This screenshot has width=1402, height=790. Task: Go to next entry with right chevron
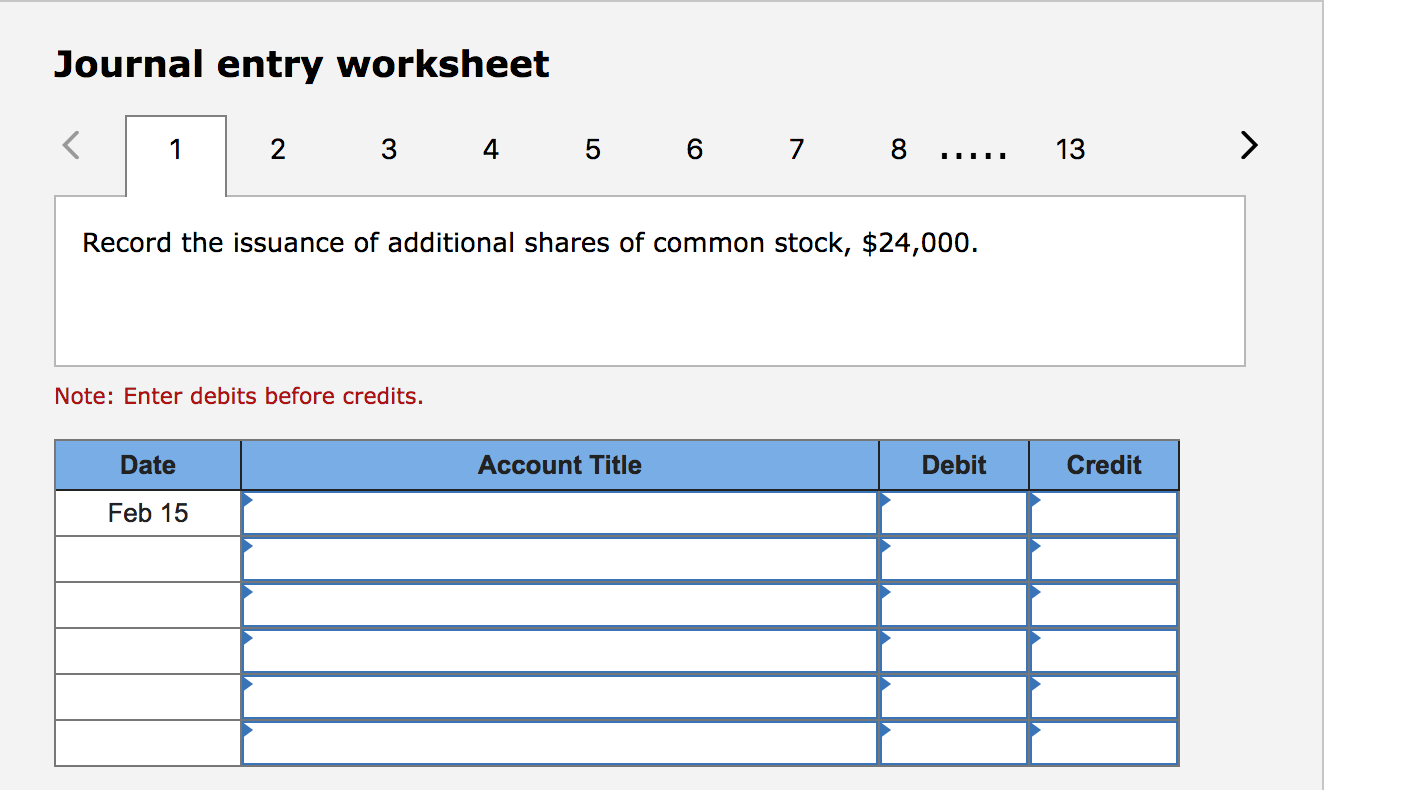coord(1248,147)
